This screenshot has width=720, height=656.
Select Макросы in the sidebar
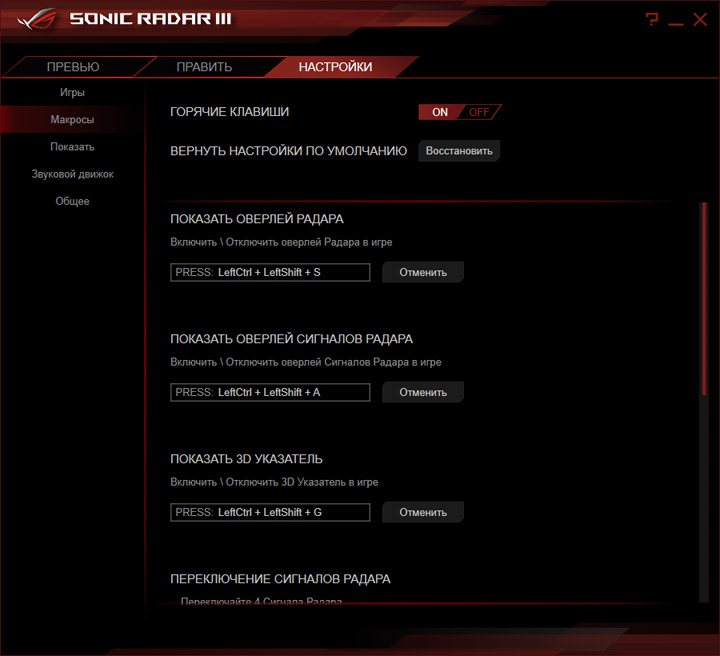point(72,119)
